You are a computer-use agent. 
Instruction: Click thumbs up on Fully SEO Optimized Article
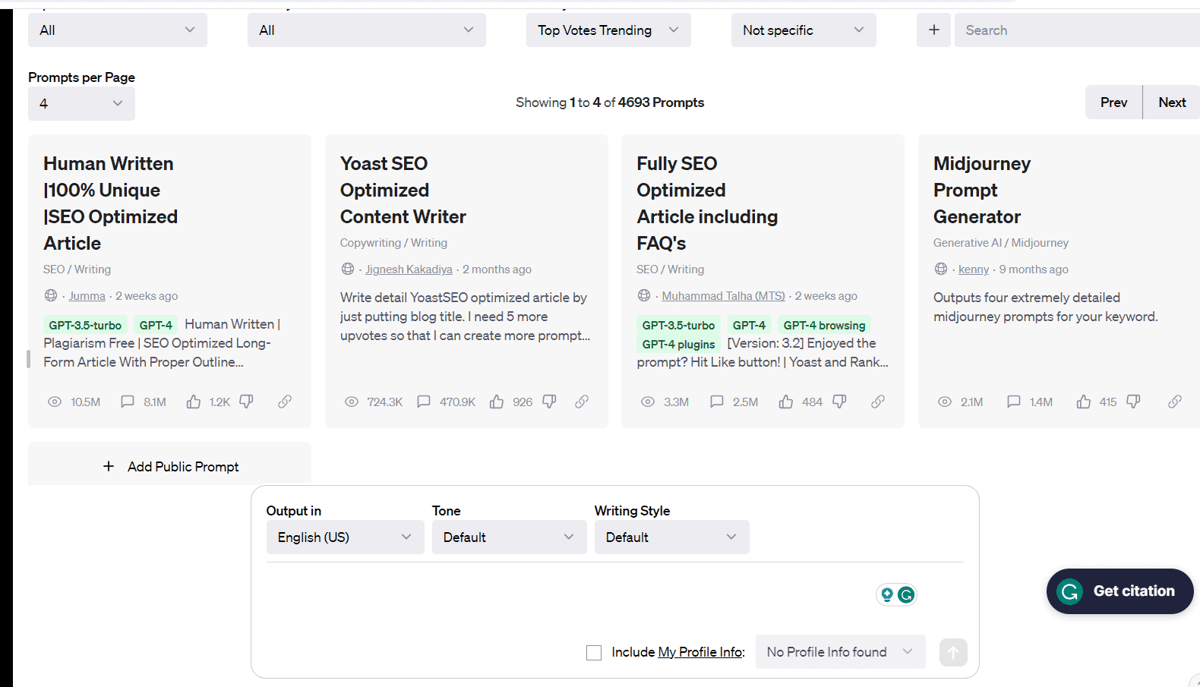[786, 402]
